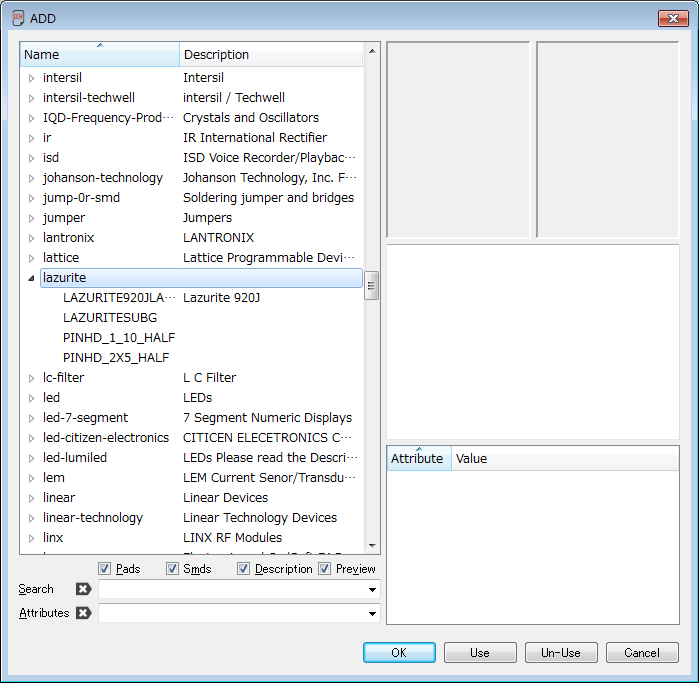Click the Use button
The image size is (699, 683).
(x=480, y=653)
